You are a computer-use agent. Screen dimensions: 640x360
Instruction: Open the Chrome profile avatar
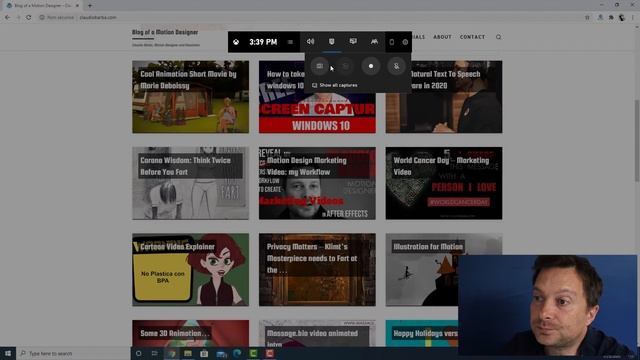tap(622, 18)
